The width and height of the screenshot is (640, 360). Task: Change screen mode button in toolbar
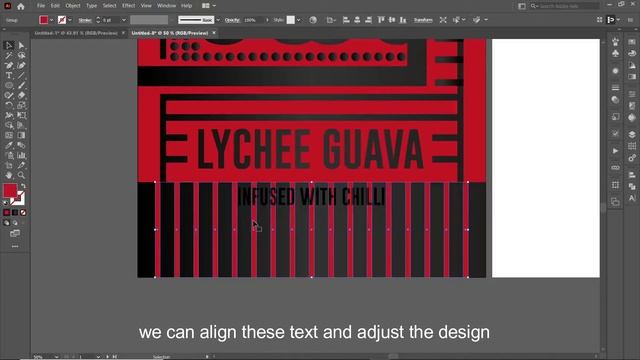pos(15,233)
